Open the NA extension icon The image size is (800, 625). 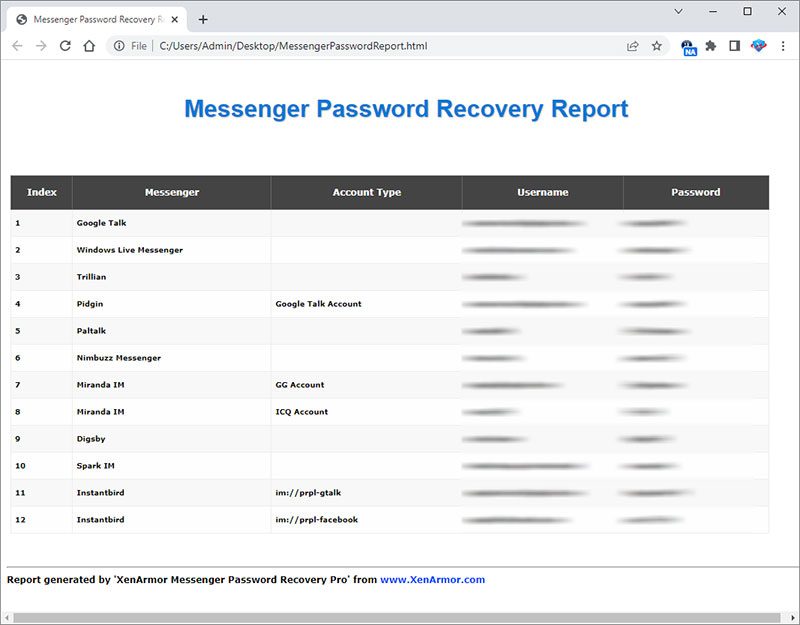(x=689, y=47)
